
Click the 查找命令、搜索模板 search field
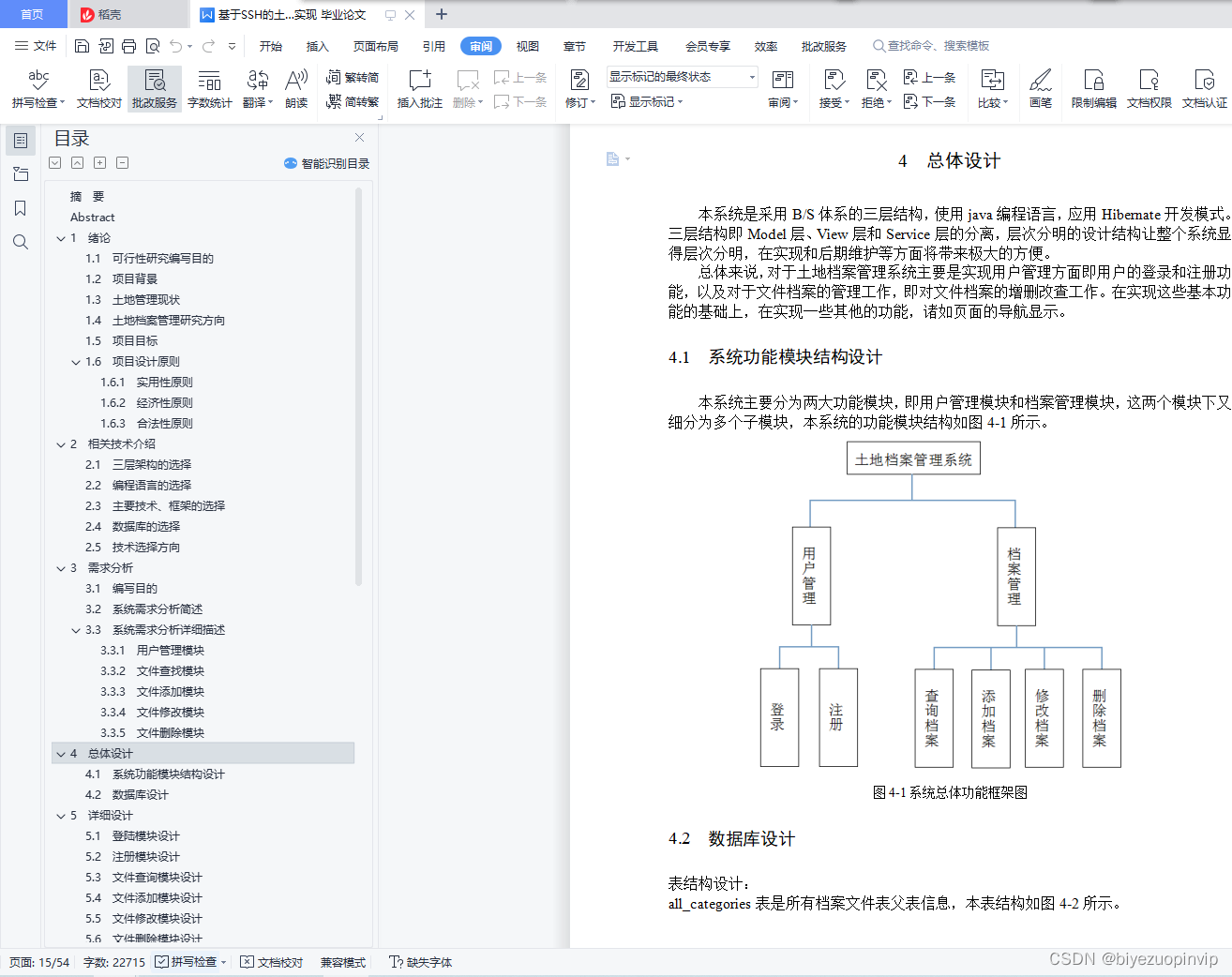(931, 46)
